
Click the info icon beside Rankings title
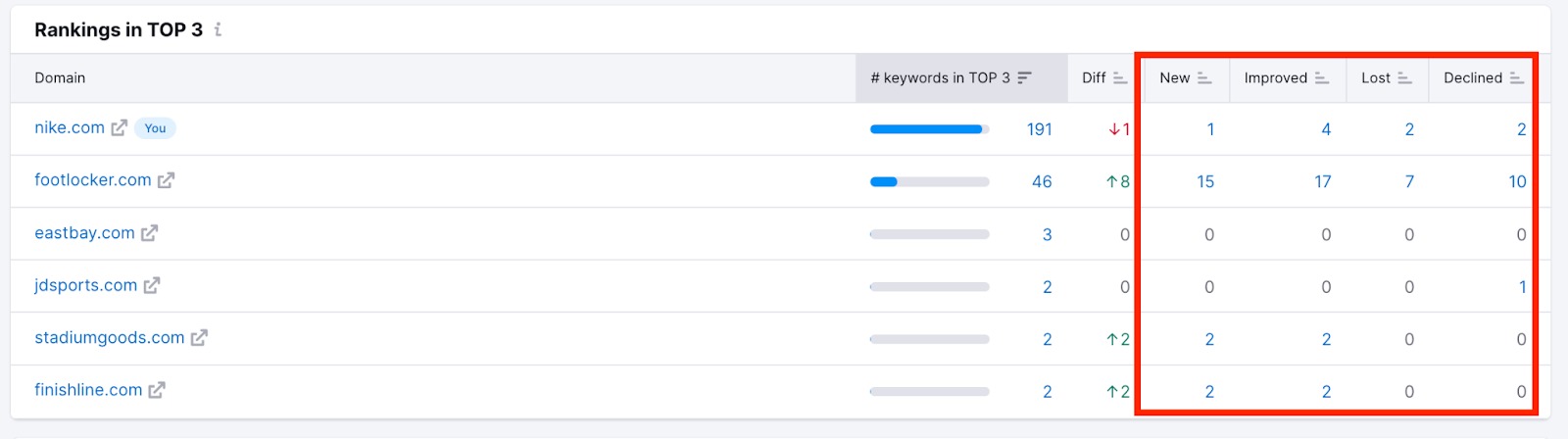tap(218, 30)
